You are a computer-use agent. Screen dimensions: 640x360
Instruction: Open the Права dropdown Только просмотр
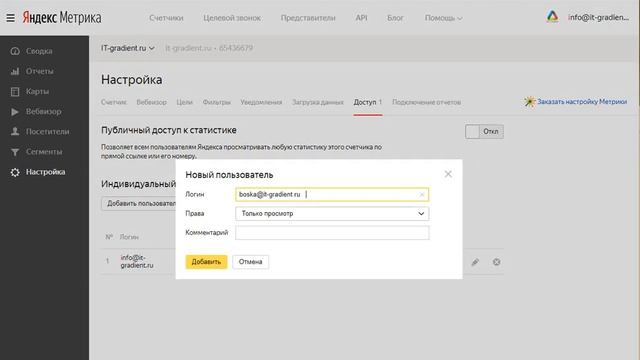[332, 213]
